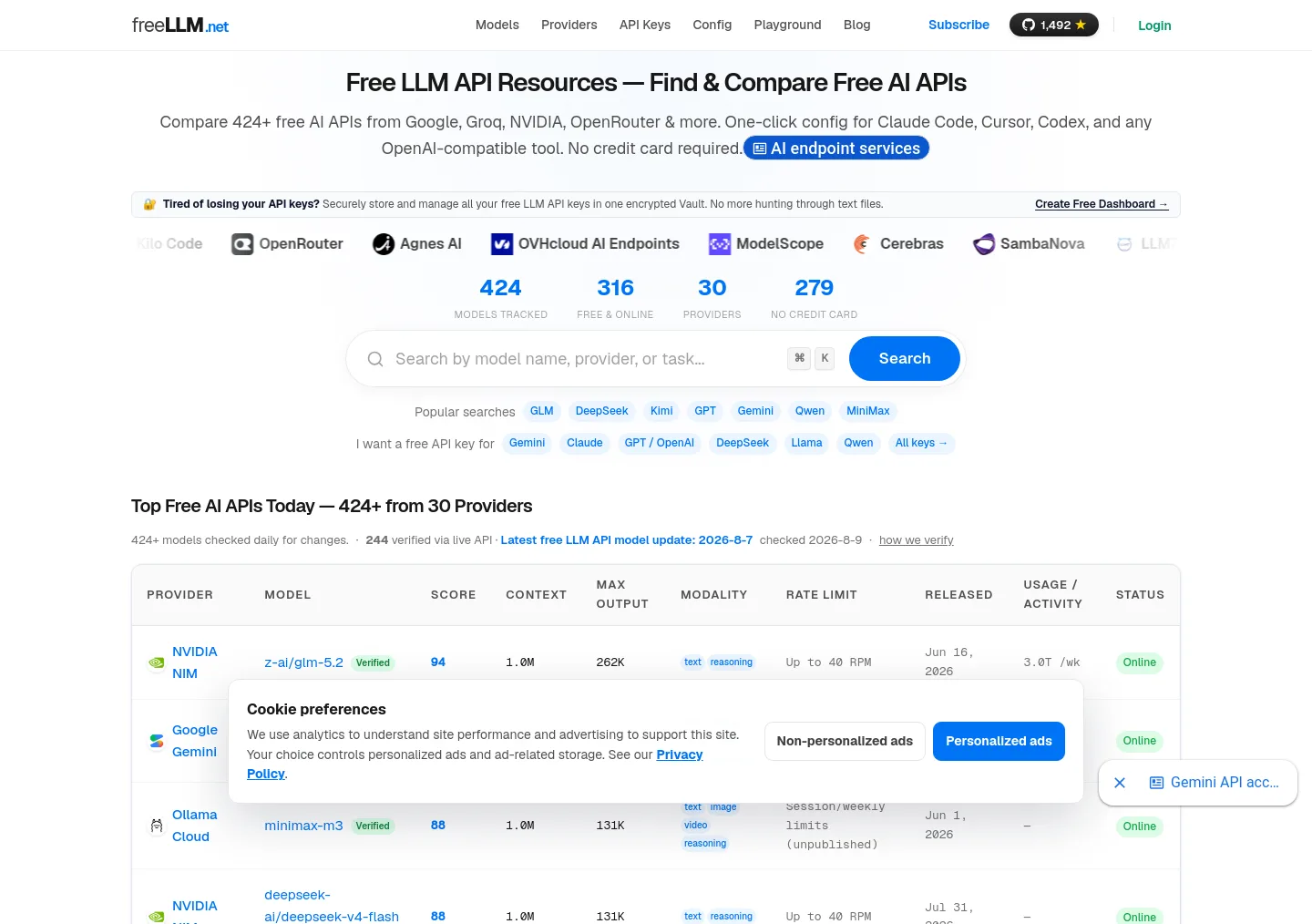Focus the model search input field
This screenshot has height=924, width=1312.
(x=583, y=359)
